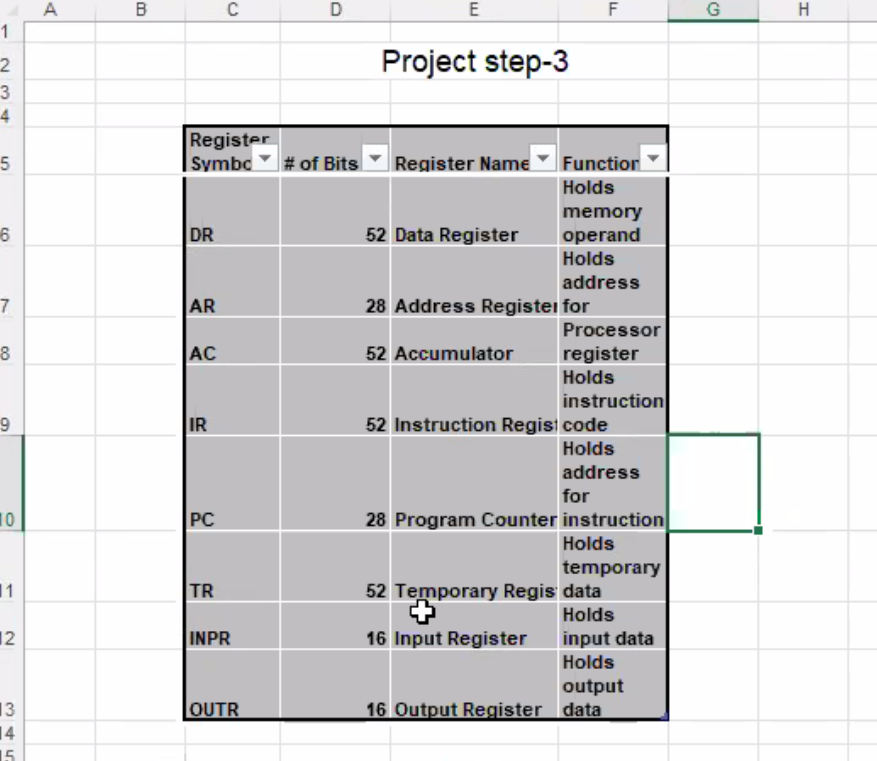Select column G header
The height and width of the screenshot is (761, 877).
pyautogui.click(x=713, y=10)
